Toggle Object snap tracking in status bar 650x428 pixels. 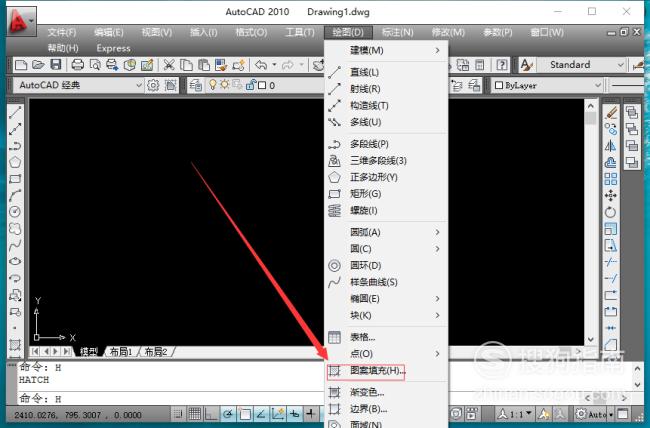point(261,413)
